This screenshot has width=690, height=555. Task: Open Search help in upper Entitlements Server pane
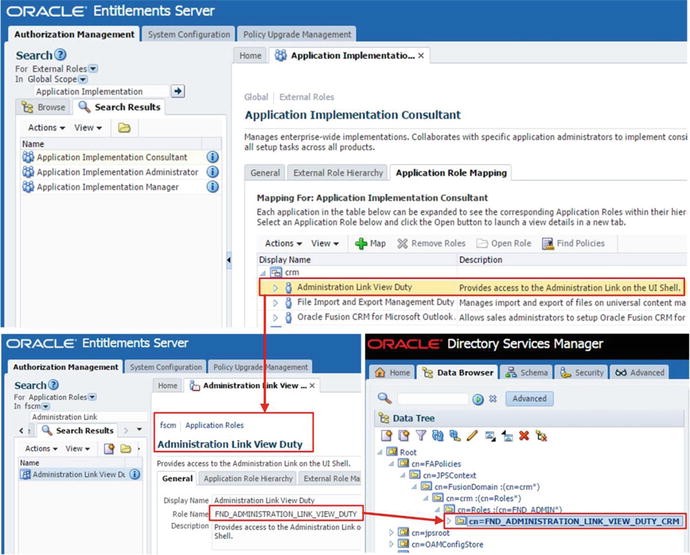60,55
